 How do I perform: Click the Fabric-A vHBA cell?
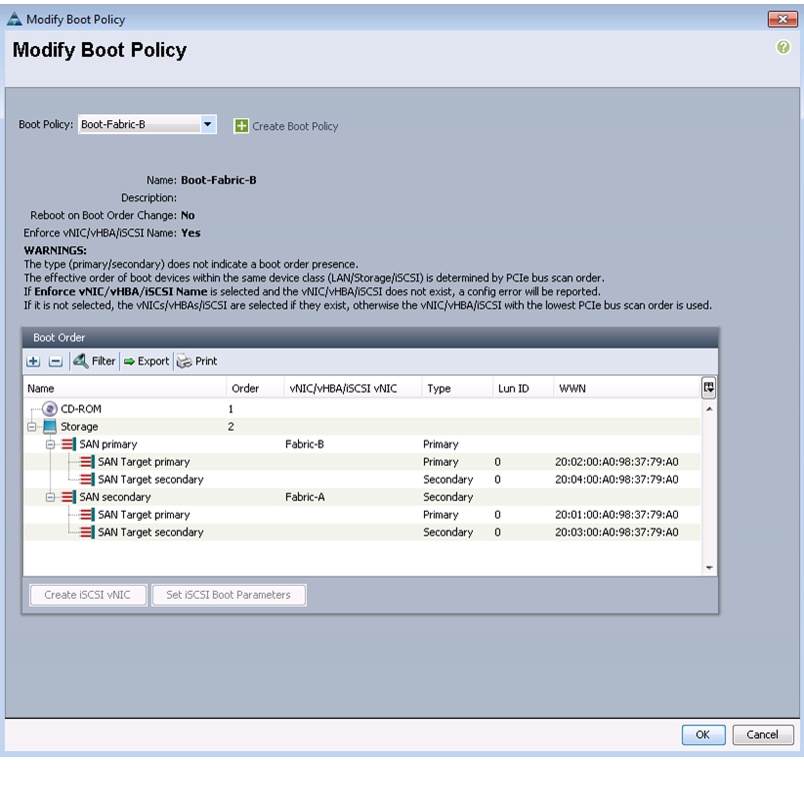(x=305, y=497)
